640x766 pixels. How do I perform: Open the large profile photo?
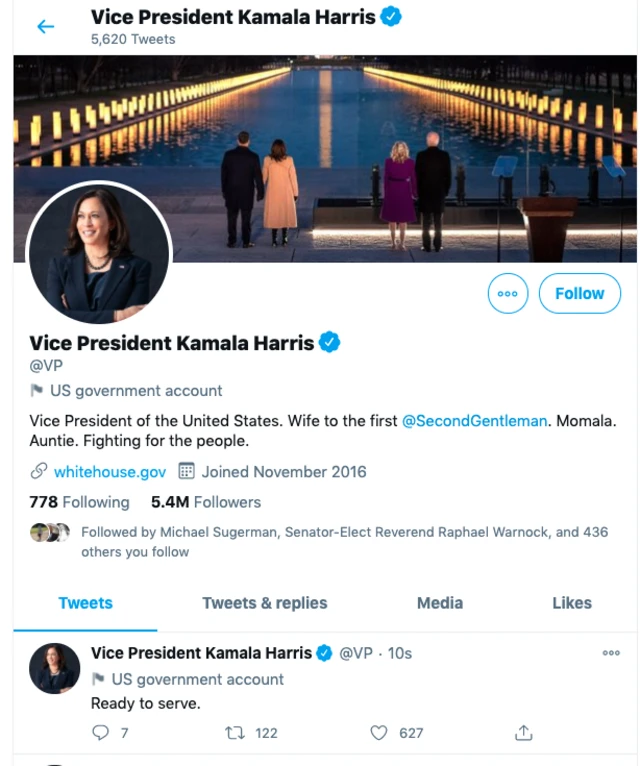click(99, 253)
